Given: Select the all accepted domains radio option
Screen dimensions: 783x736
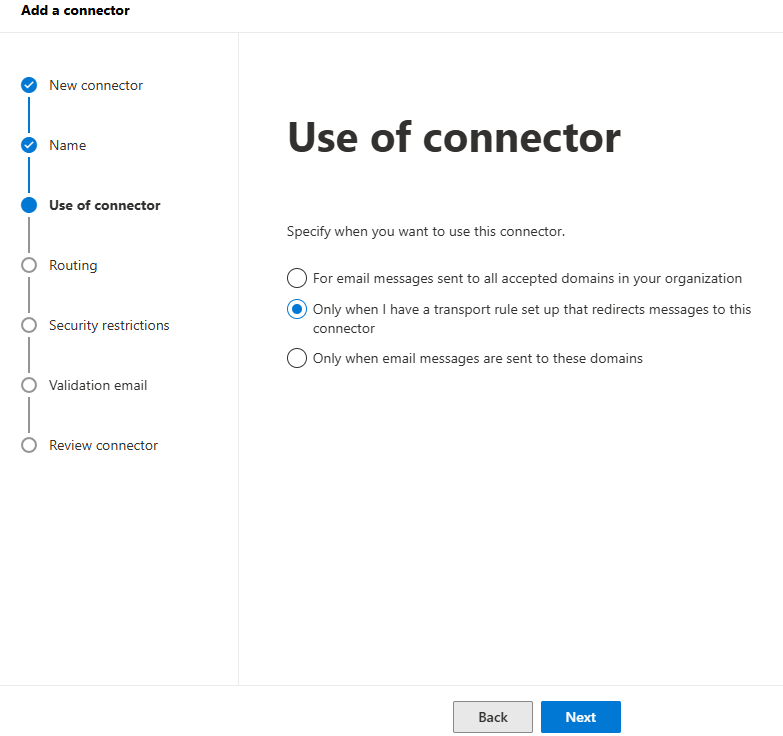Looking at the screenshot, I should pos(297,278).
